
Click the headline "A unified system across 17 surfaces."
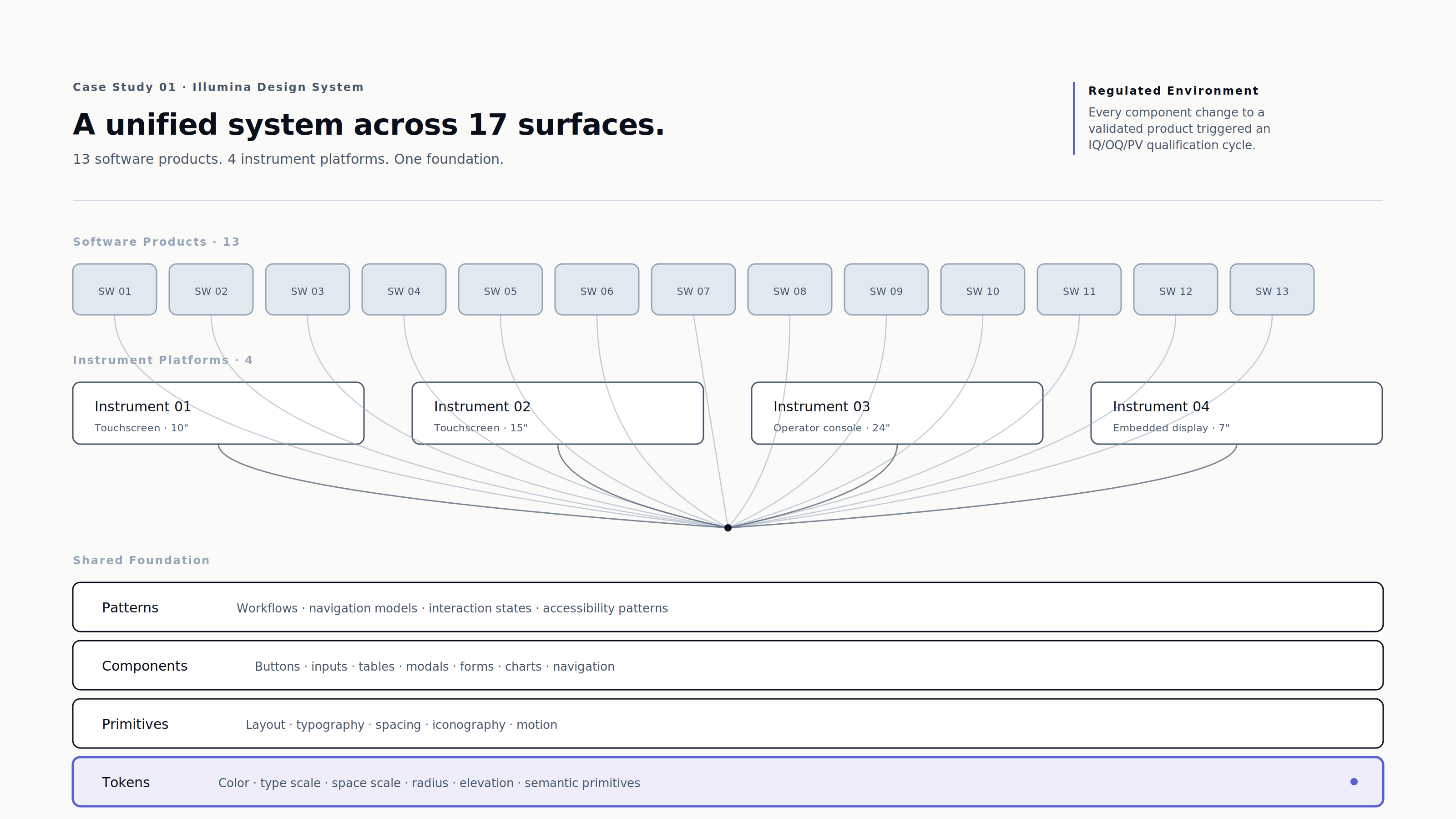pyautogui.click(x=369, y=124)
